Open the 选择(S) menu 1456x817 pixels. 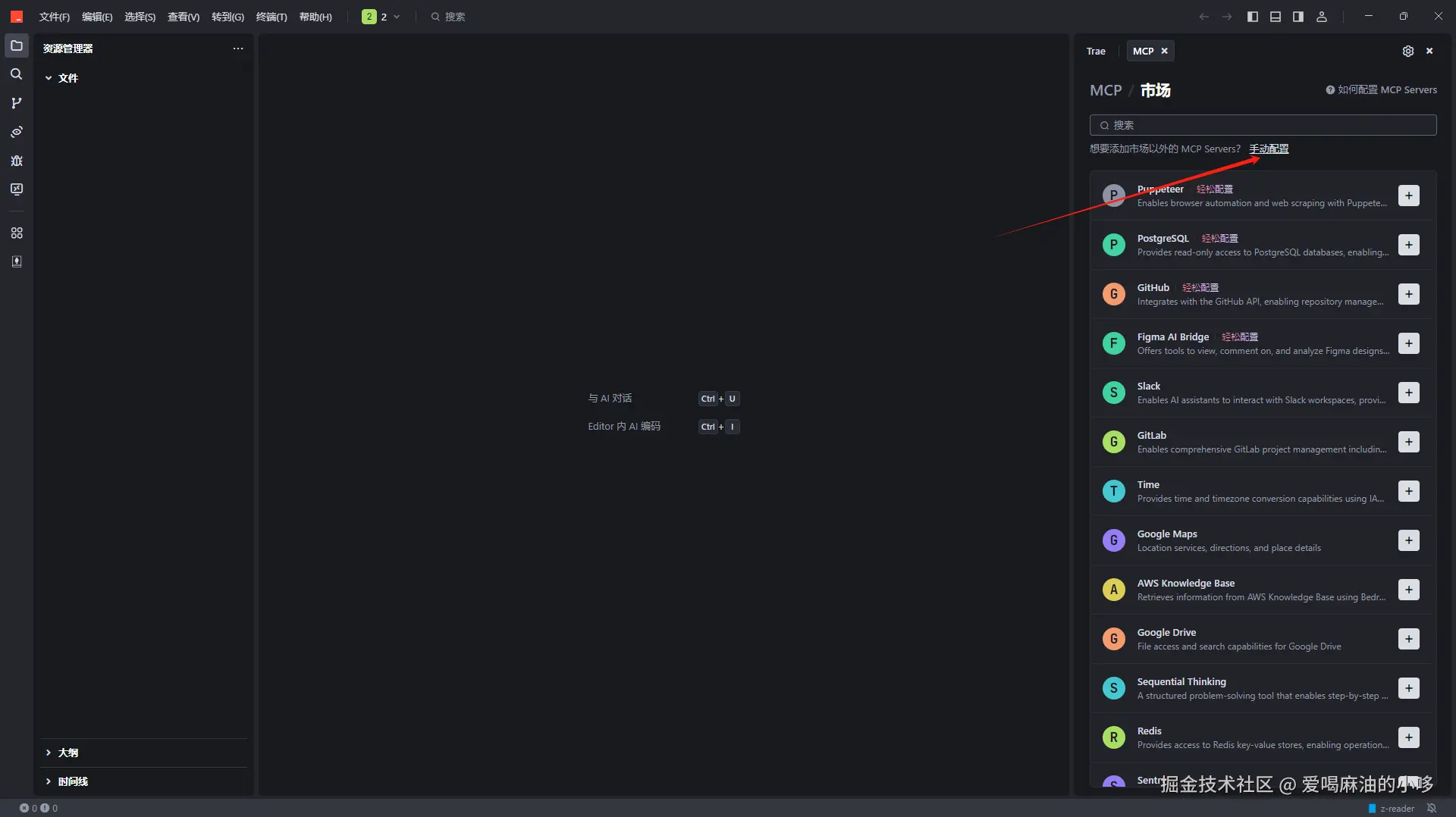click(x=140, y=17)
